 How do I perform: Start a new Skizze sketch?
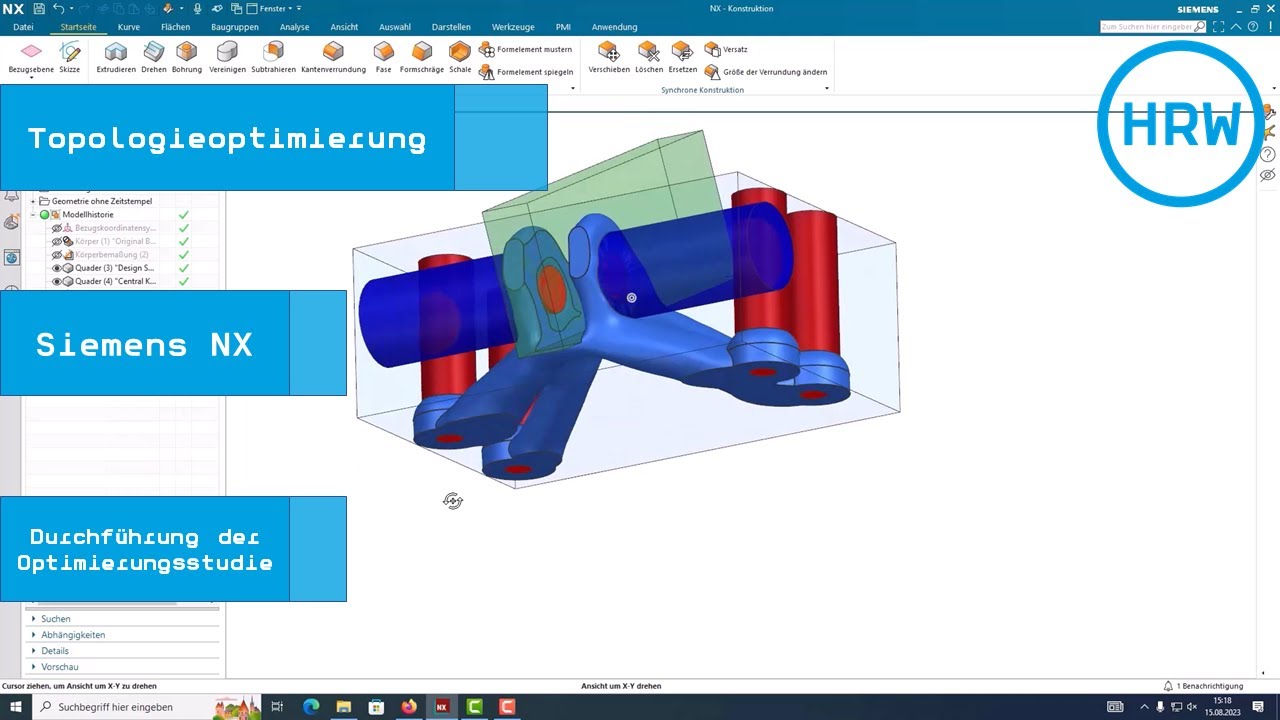click(69, 57)
